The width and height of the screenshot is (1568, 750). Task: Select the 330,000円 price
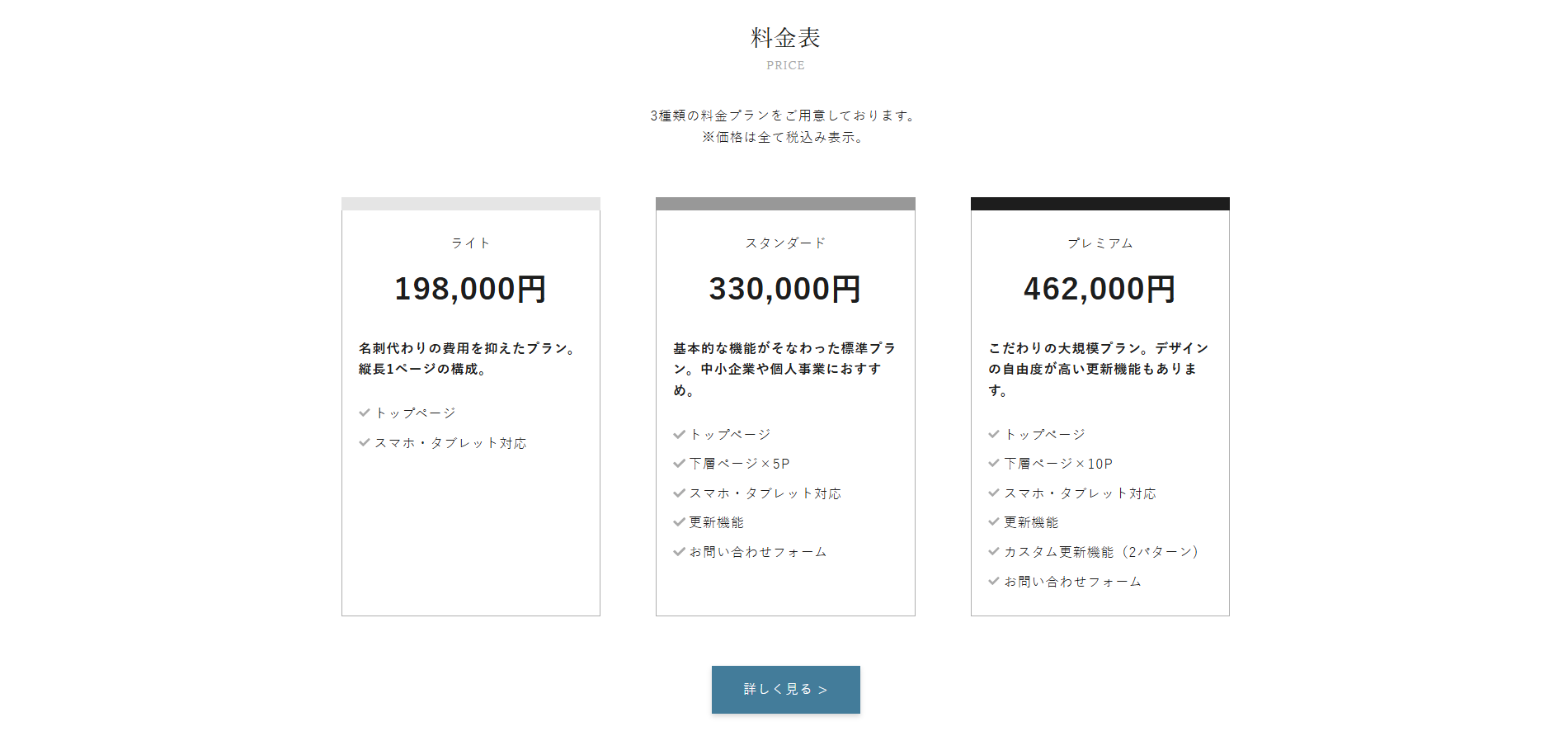(x=785, y=290)
